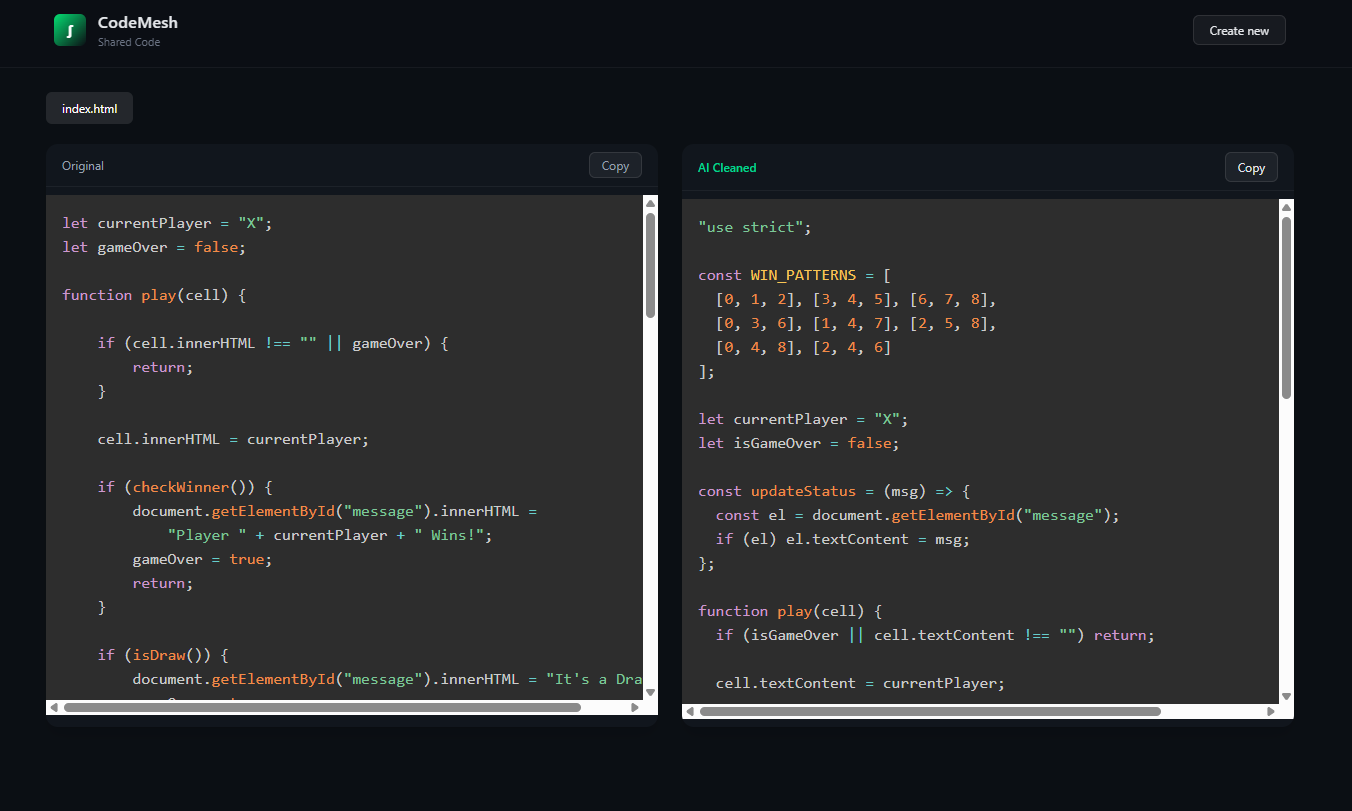
Task: Copy the AI Cleaned code snippet
Action: [1251, 167]
